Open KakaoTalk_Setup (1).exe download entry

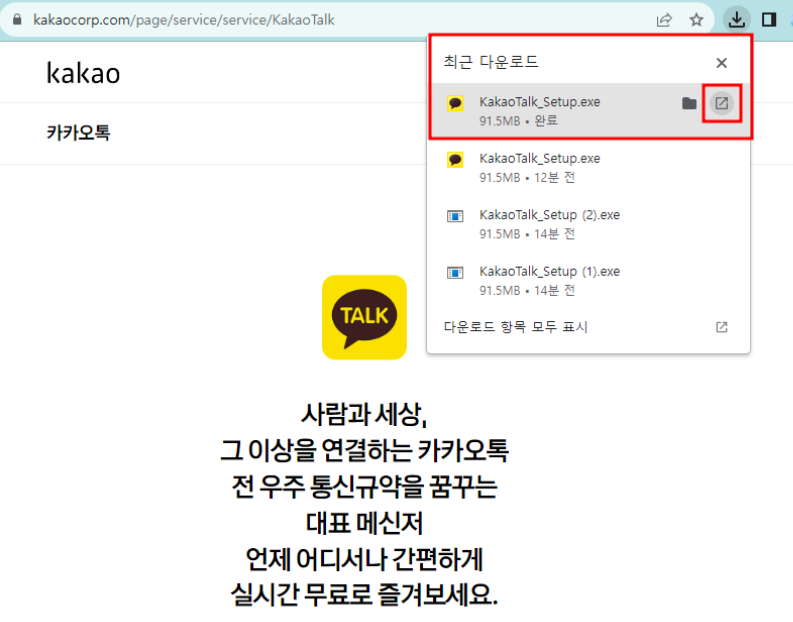[x=588, y=281]
